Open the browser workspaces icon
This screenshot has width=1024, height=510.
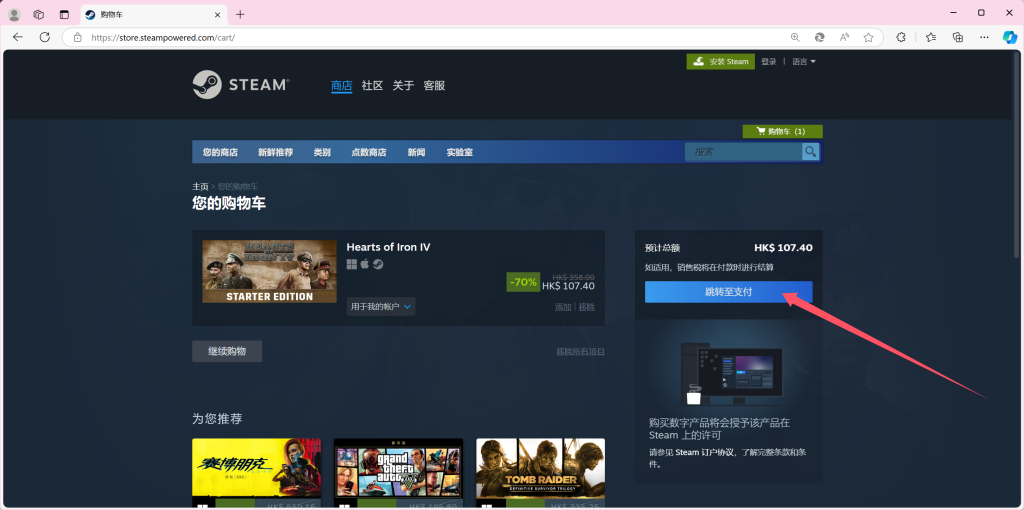[39, 14]
